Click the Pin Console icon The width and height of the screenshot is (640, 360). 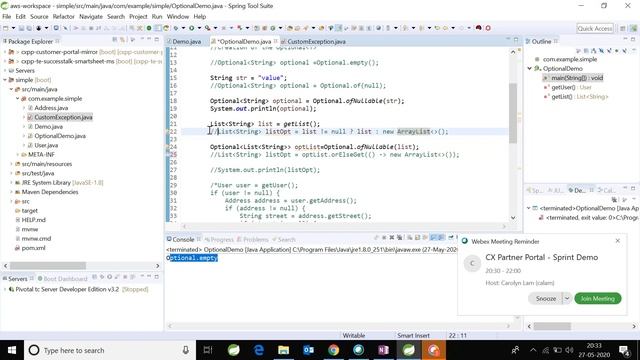(451, 238)
